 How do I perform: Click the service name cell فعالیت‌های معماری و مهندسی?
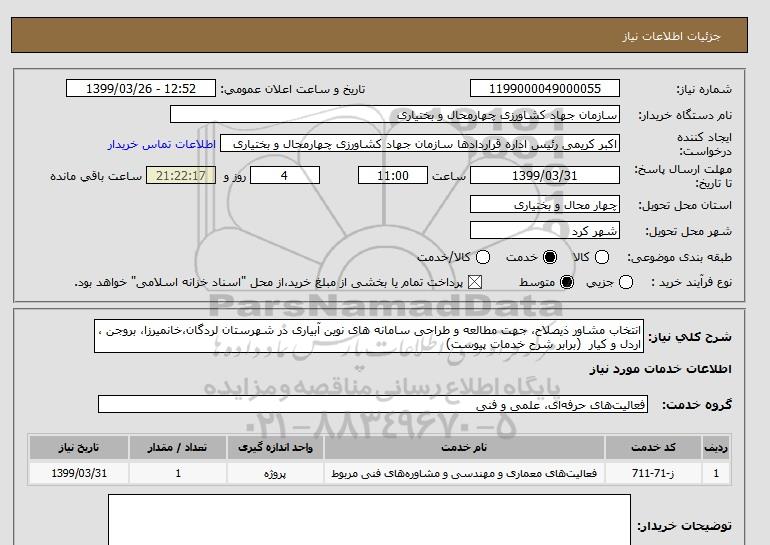(464, 473)
